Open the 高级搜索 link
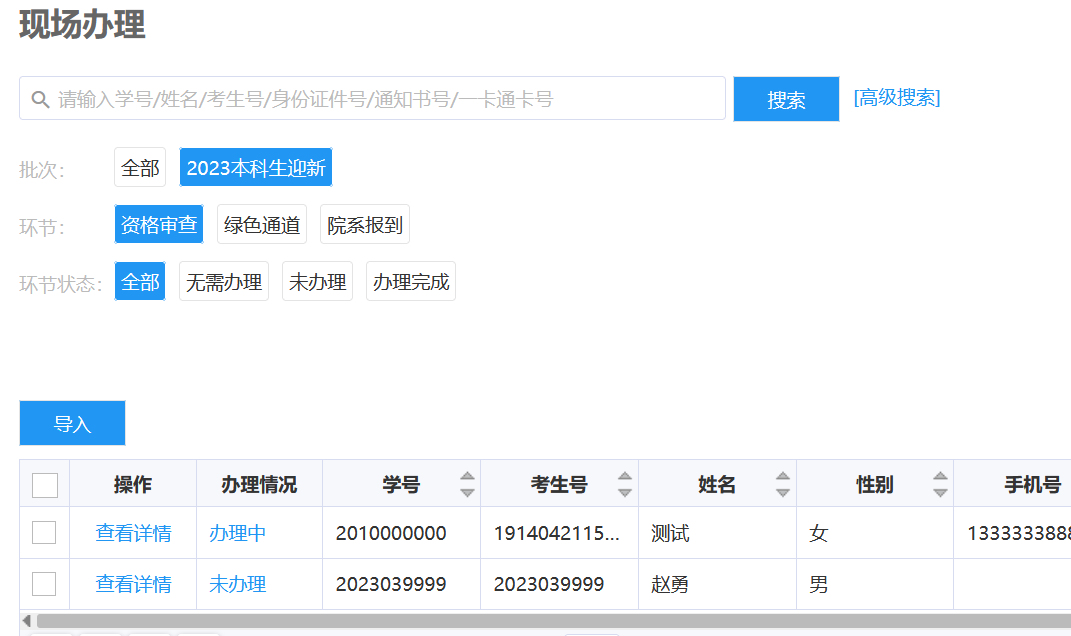 (x=897, y=98)
